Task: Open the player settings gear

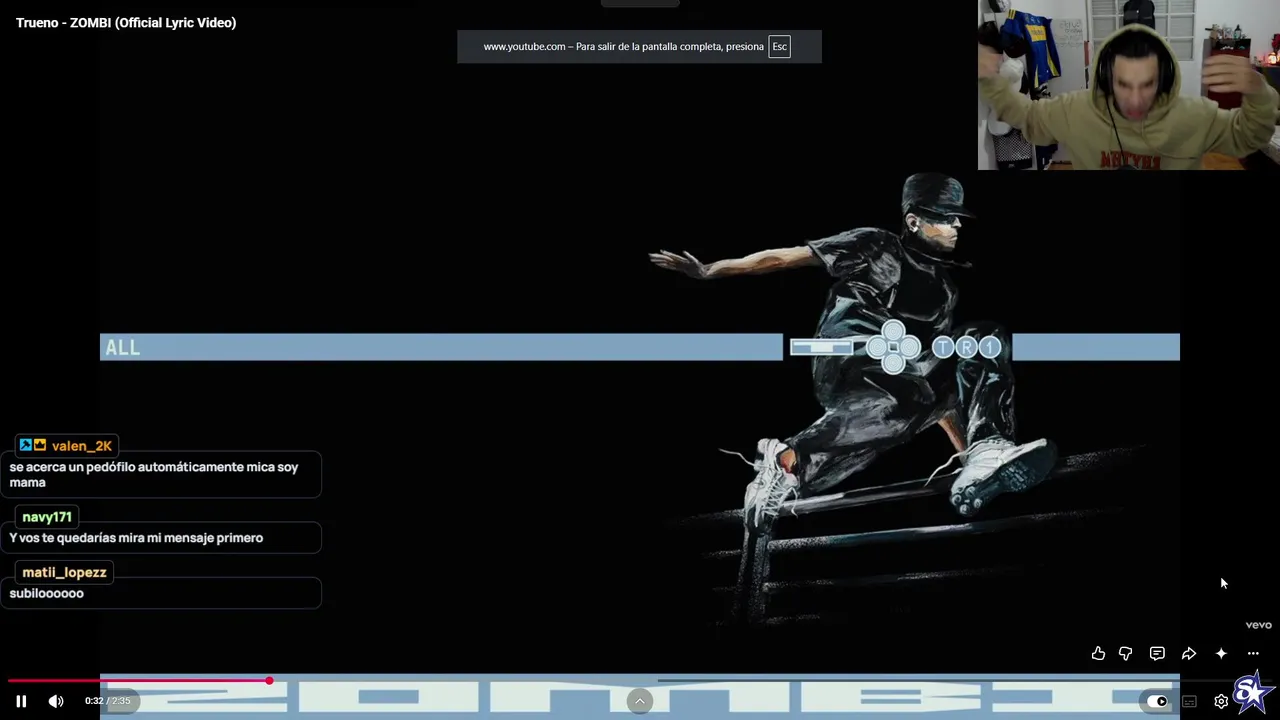Action: click(1221, 701)
